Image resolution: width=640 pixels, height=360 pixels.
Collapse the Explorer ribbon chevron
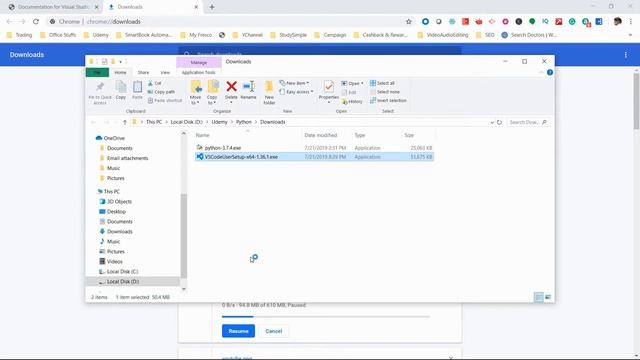pos(541,72)
